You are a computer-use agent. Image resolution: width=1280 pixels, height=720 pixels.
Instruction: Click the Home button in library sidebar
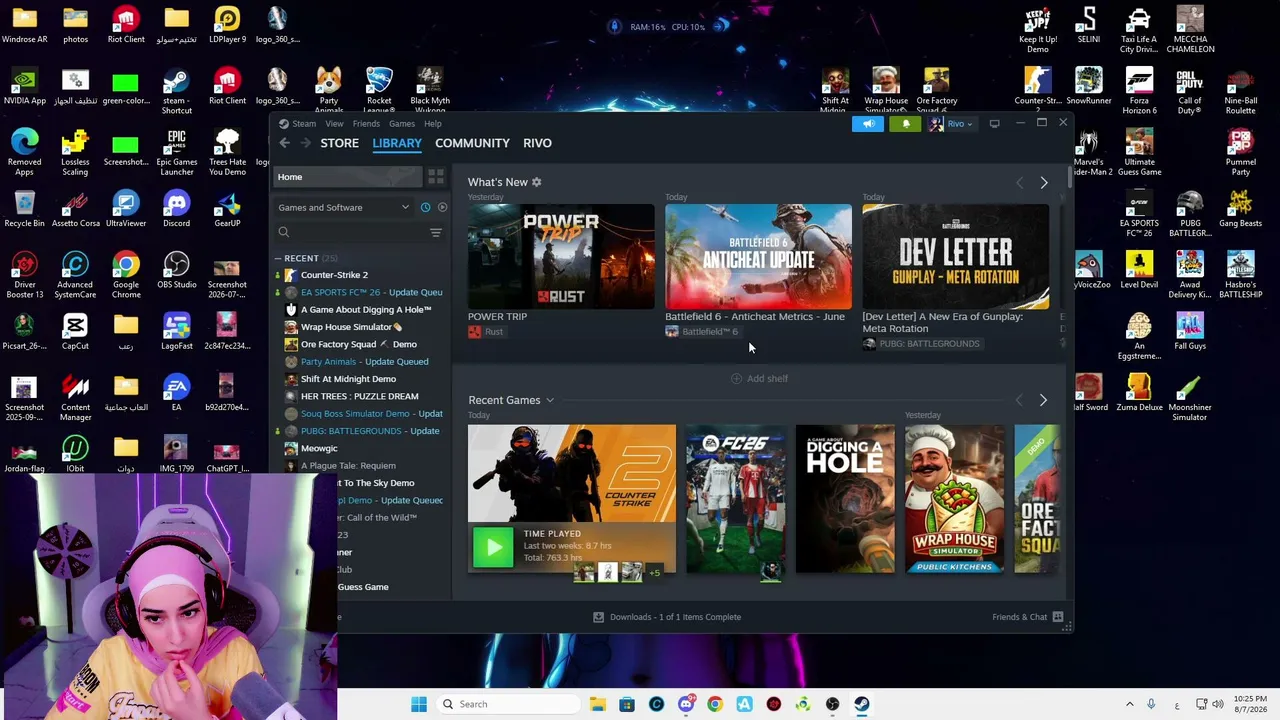348,177
